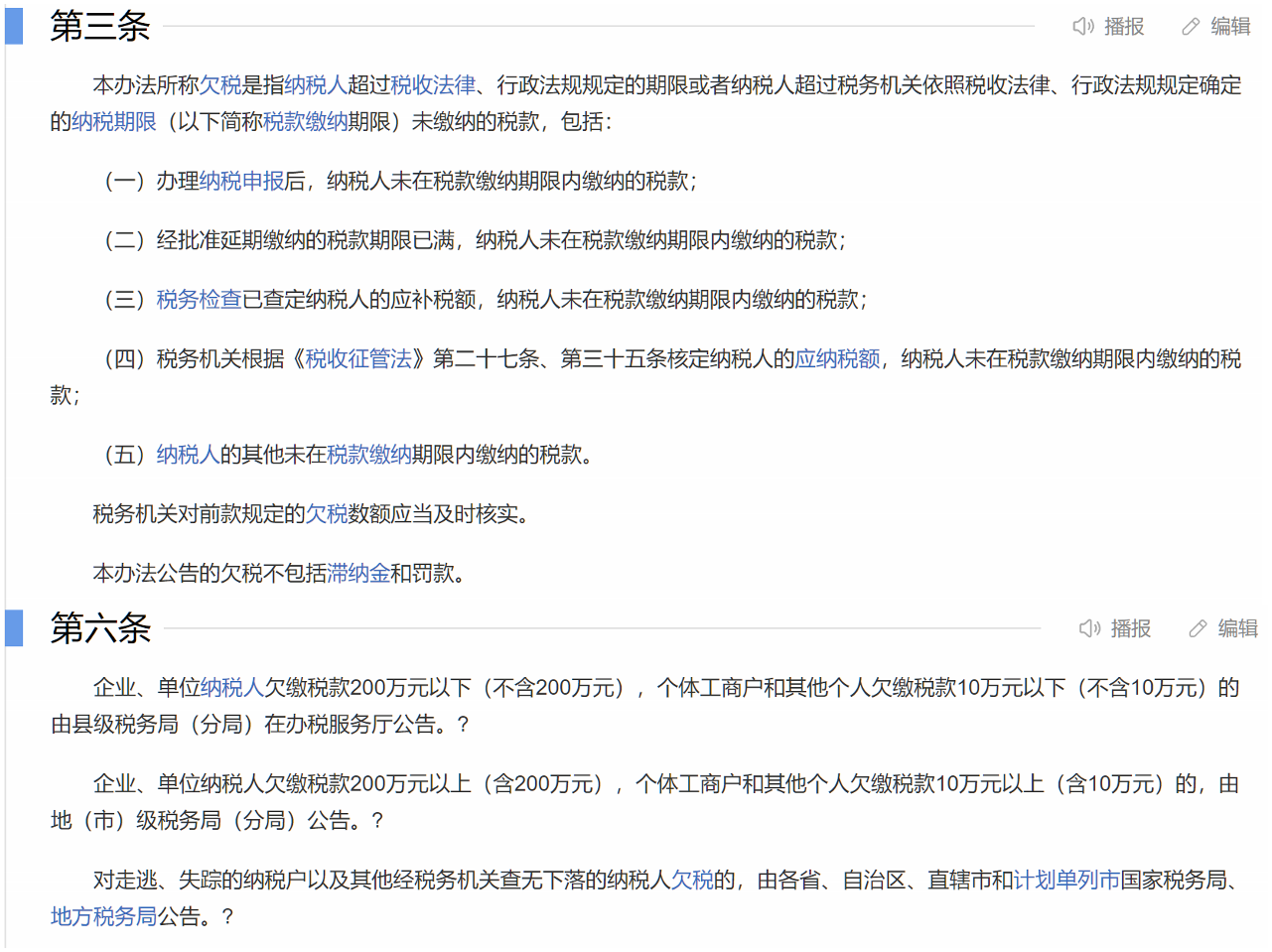
Task: Follow the 计划单列市 link
Action: (1066, 881)
